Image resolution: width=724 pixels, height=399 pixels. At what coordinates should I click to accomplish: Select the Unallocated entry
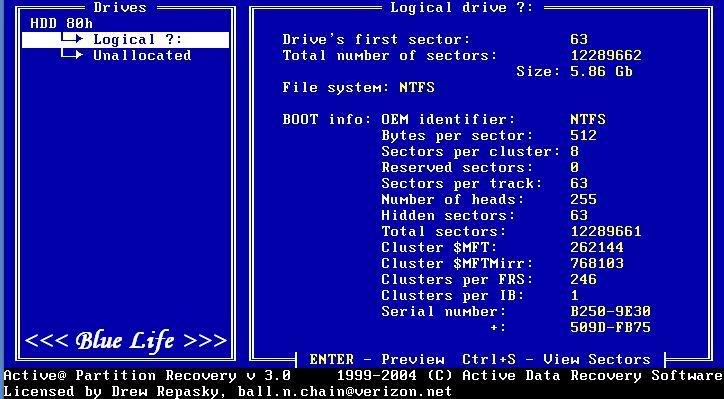pos(142,55)
